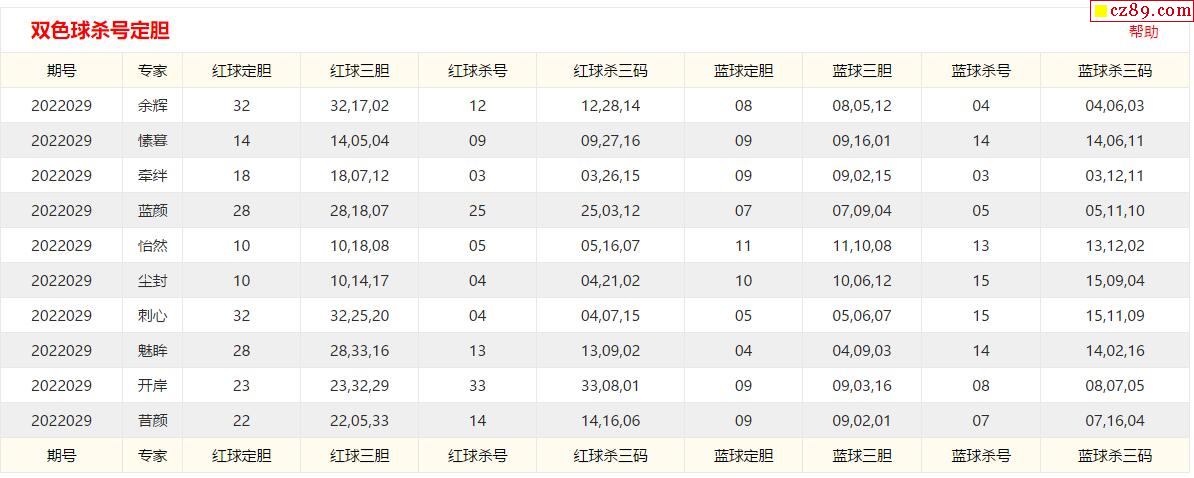Select expert 怡然 name cell
The image size is (1194, 478).
click(x=152, y=246)
